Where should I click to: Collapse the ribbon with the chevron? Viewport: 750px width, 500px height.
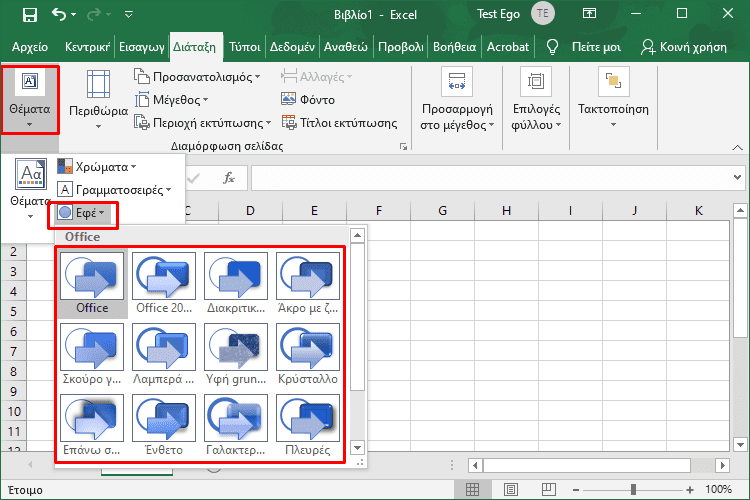[x=737, y=147]
